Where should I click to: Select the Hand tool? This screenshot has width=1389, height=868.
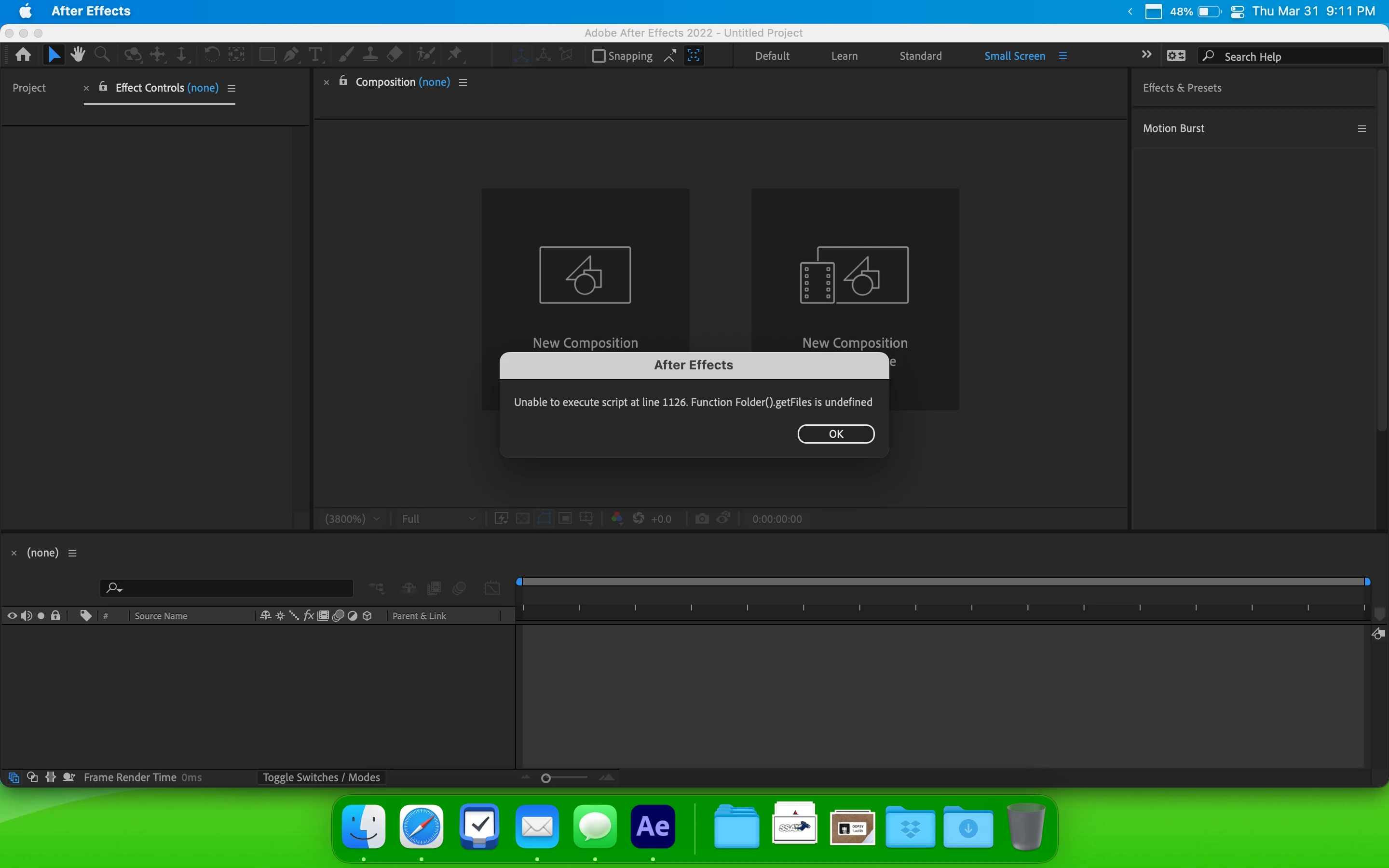coord(78,55)
